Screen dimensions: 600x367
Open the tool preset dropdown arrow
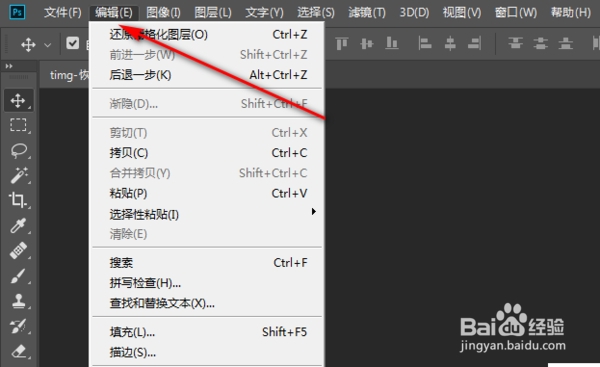(47, 45)
